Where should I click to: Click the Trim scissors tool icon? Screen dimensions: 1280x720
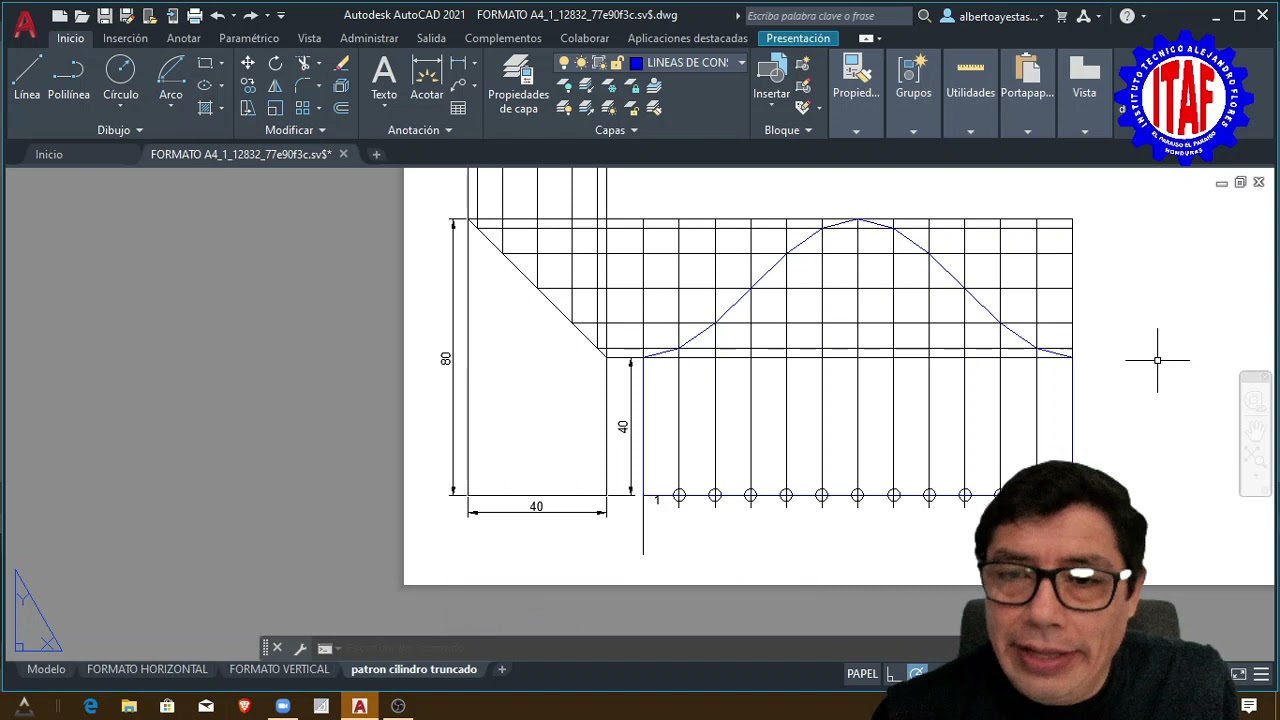point(304,63)
